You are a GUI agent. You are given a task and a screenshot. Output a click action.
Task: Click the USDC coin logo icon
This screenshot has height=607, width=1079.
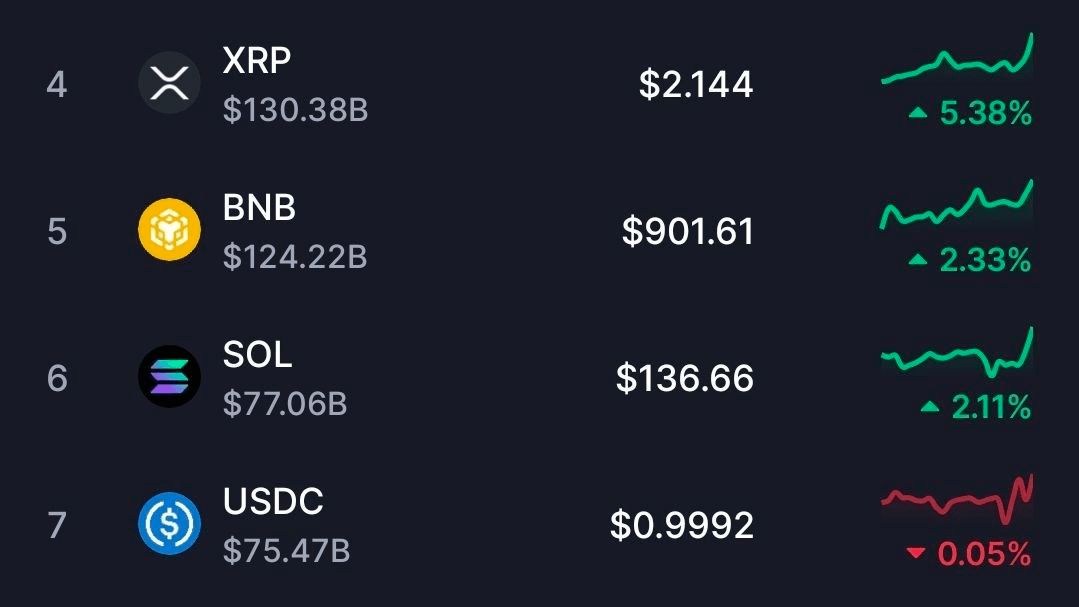coord(169,524)
